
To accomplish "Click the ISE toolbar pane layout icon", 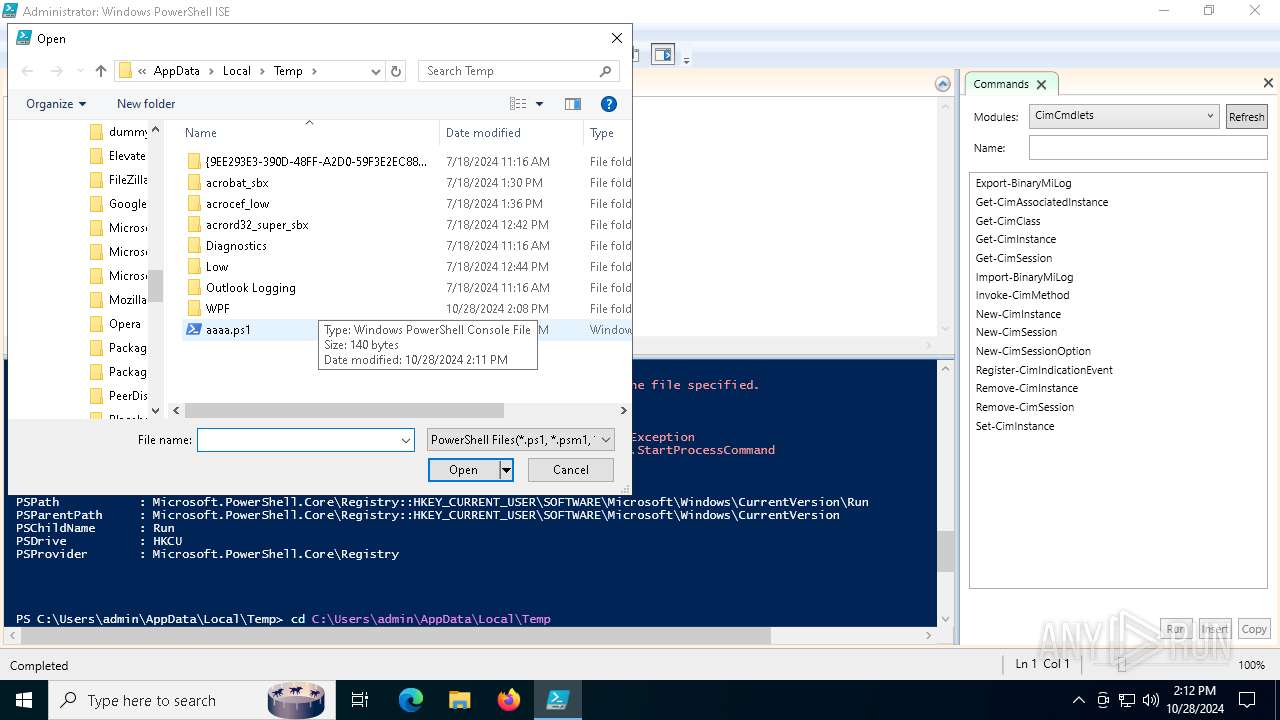I will 662,55.
